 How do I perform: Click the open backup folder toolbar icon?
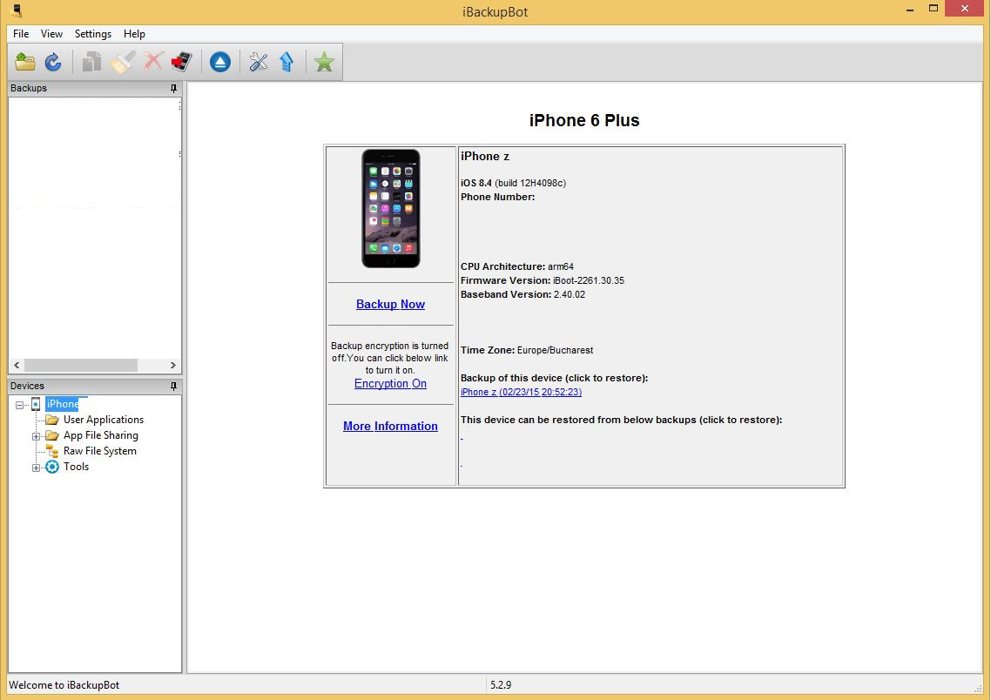(25, 62)
